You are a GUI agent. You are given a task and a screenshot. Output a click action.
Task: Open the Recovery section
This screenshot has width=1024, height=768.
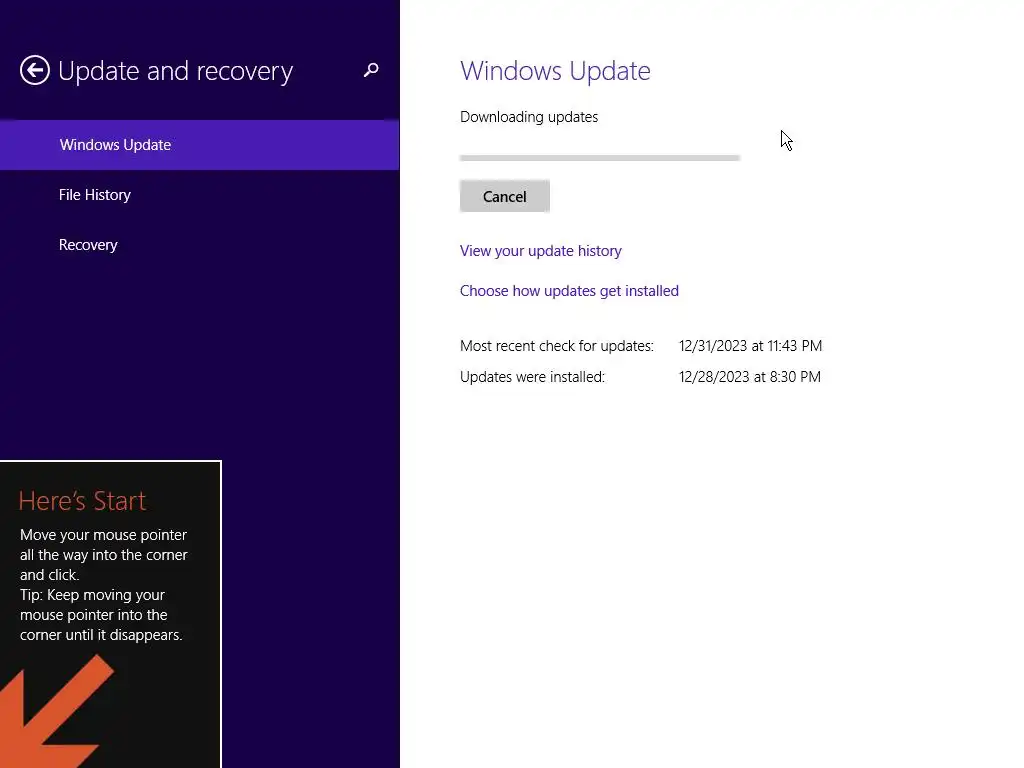click(x=88, y=245)
